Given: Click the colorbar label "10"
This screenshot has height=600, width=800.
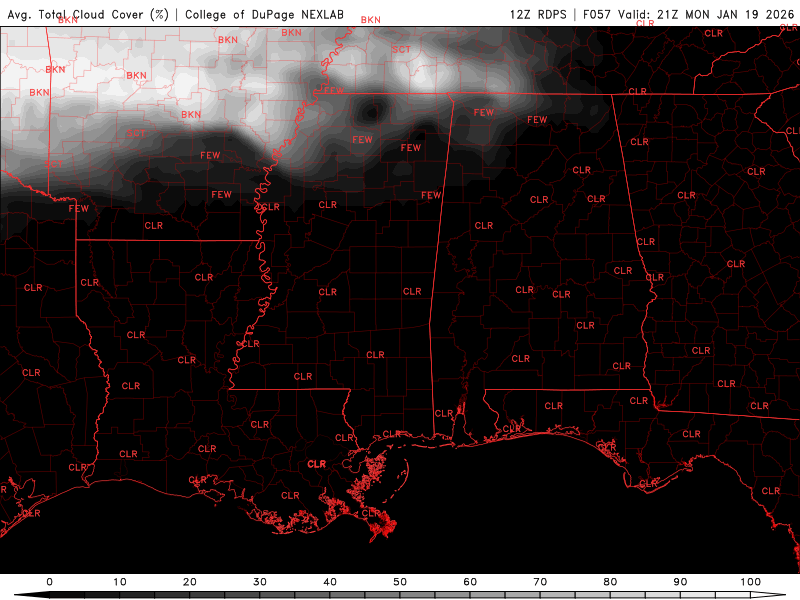Looking at the screenshot, I should [x=119, y=582].
